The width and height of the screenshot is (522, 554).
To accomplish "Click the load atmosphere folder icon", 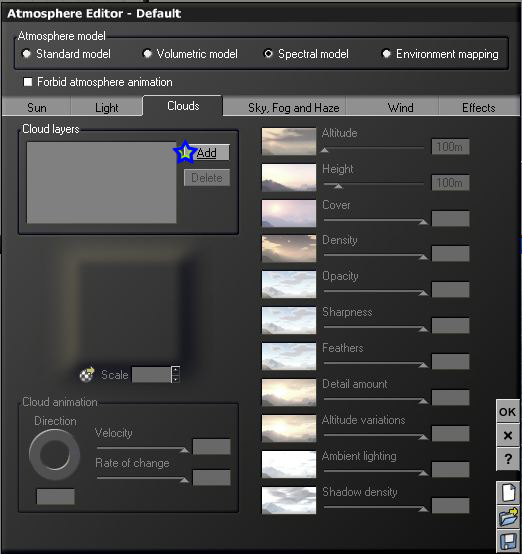I will point(508,517).
